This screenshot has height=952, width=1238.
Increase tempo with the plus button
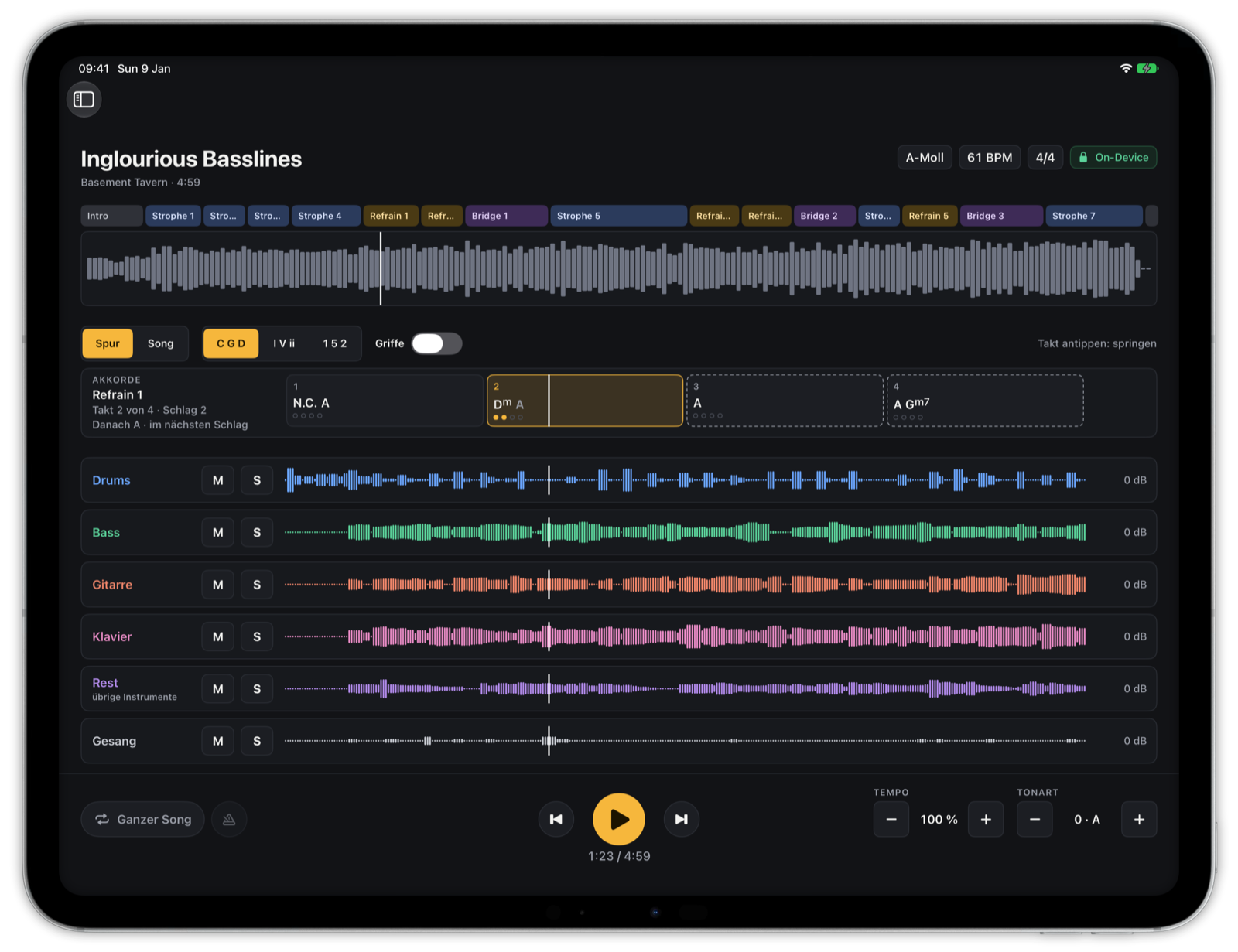[986, 819]
